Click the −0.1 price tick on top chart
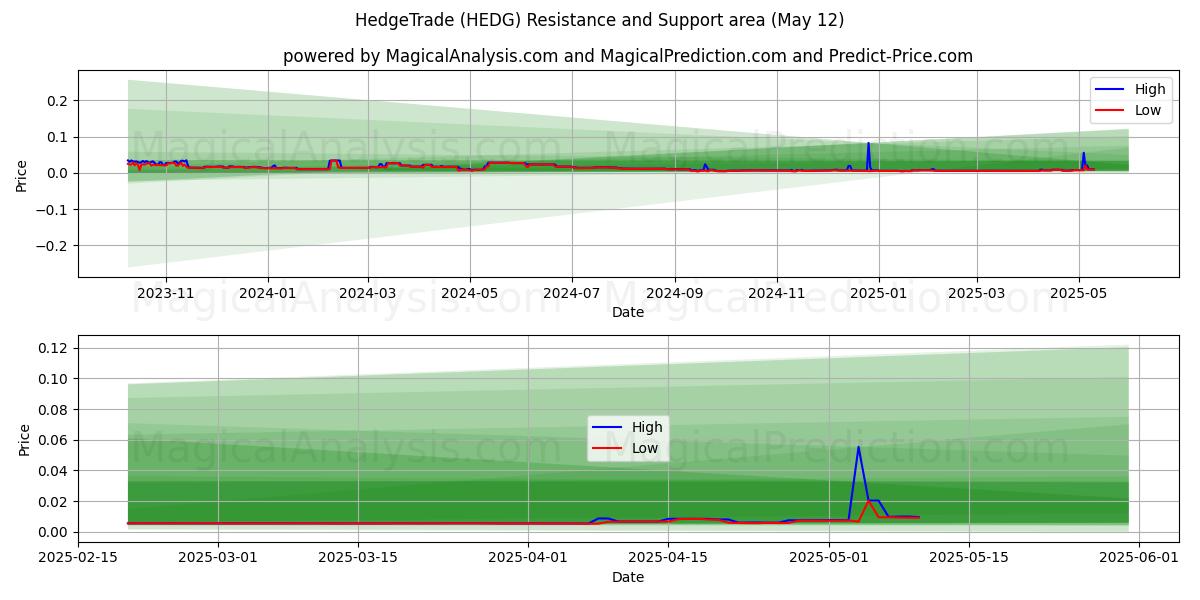The width and height of the screenshot is (1200, 600). pyautogui.click(x=52, y=210)
